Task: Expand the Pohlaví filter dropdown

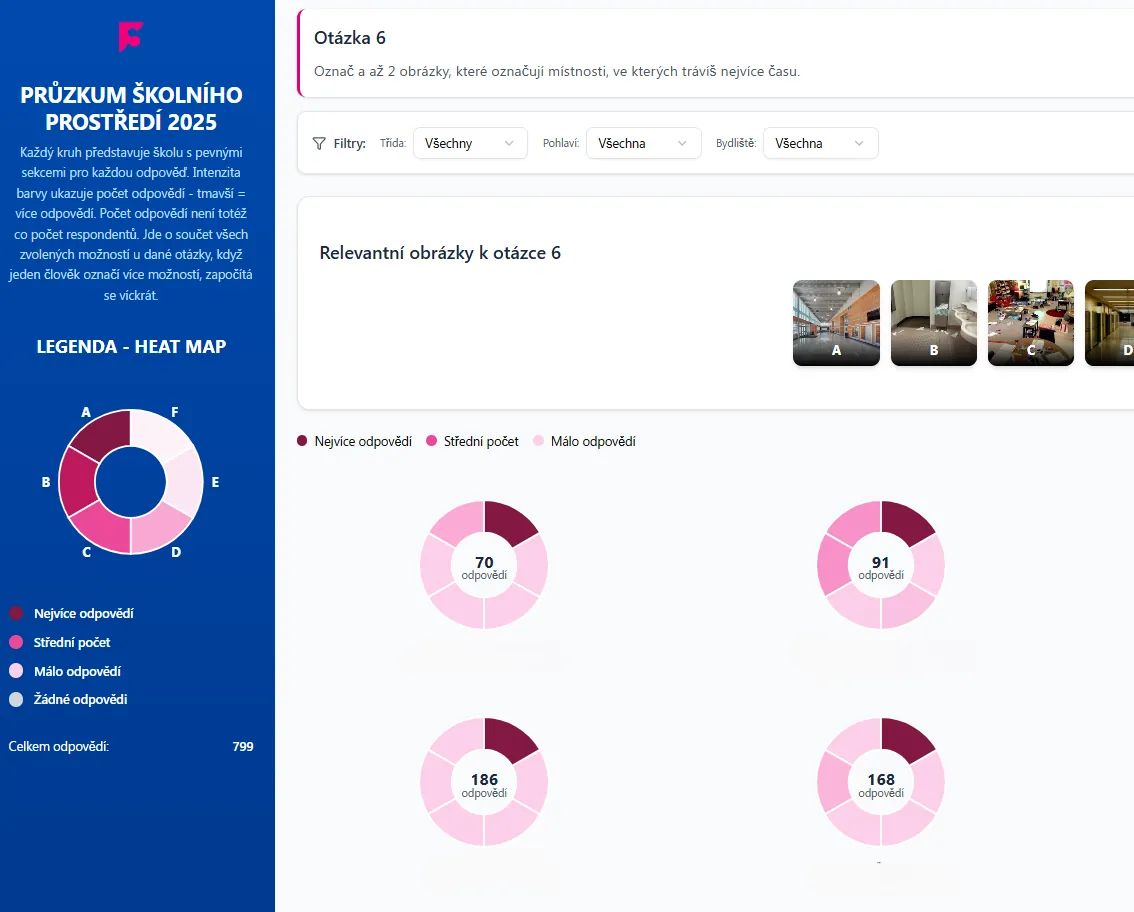Action: [643, 143]
